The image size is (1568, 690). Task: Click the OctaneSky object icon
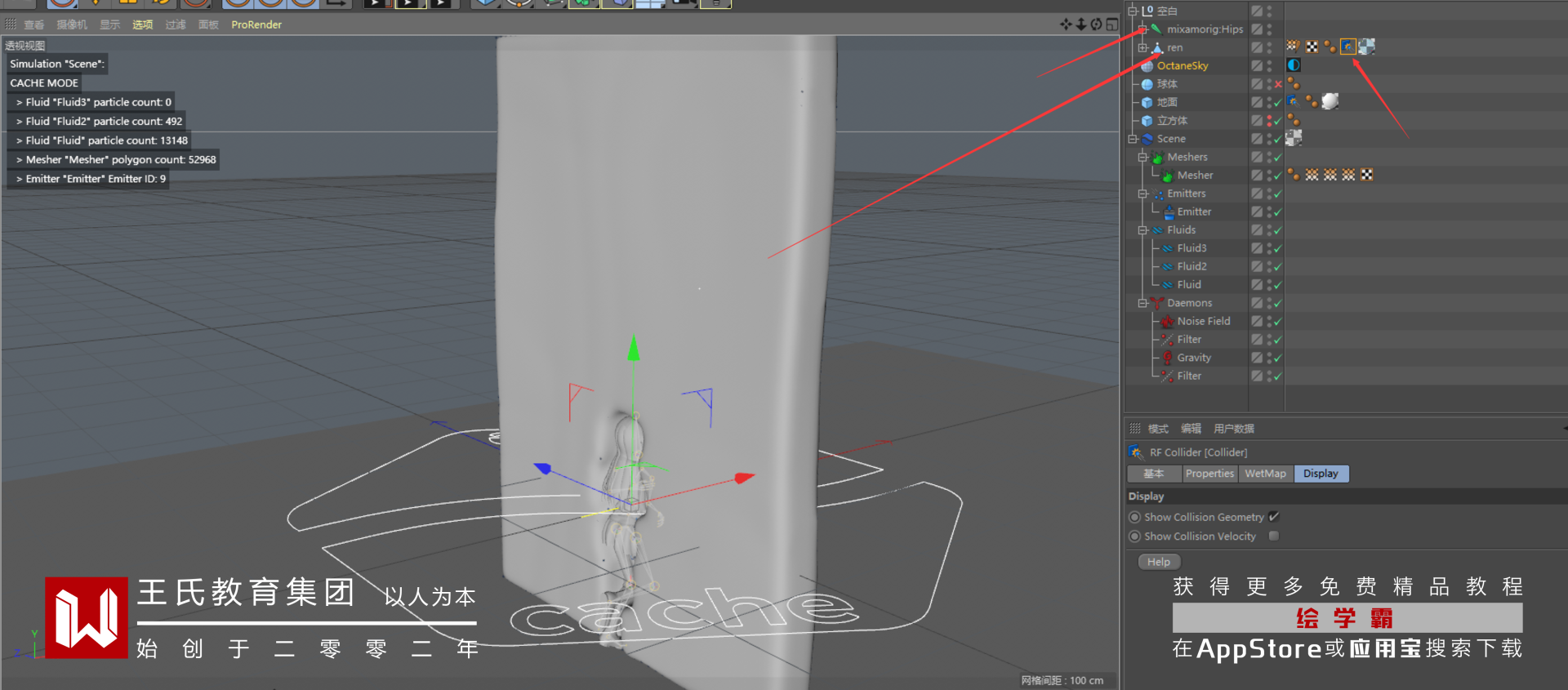1147,65
